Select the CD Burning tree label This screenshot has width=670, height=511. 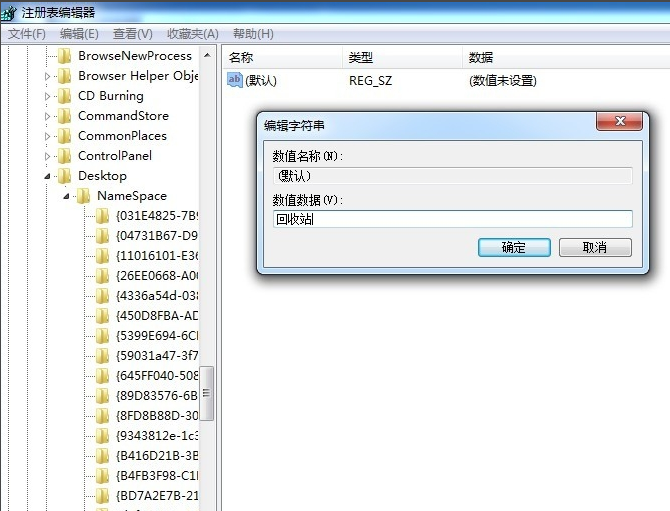[111, 96]
